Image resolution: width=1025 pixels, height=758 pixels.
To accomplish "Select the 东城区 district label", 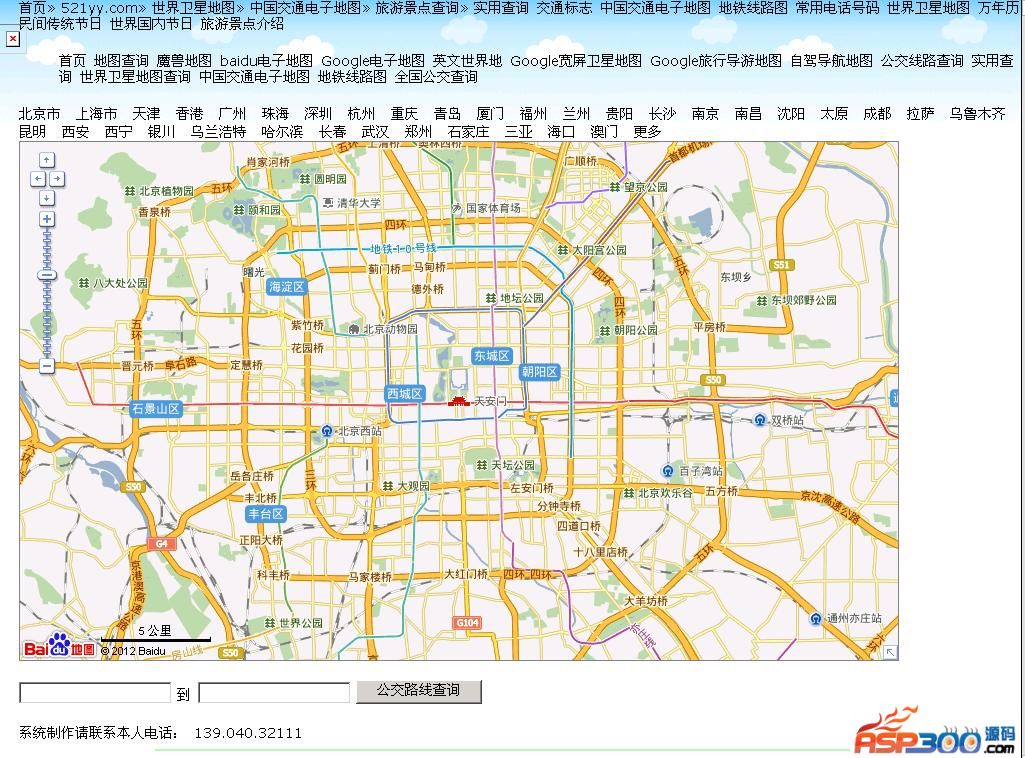I will [492, 355].
